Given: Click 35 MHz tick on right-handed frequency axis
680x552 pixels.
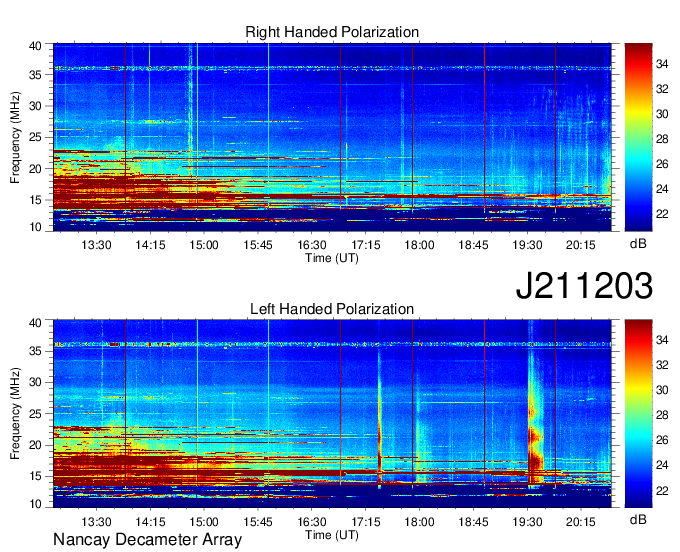Looking at the screenshot, I should tap(35, 75).
